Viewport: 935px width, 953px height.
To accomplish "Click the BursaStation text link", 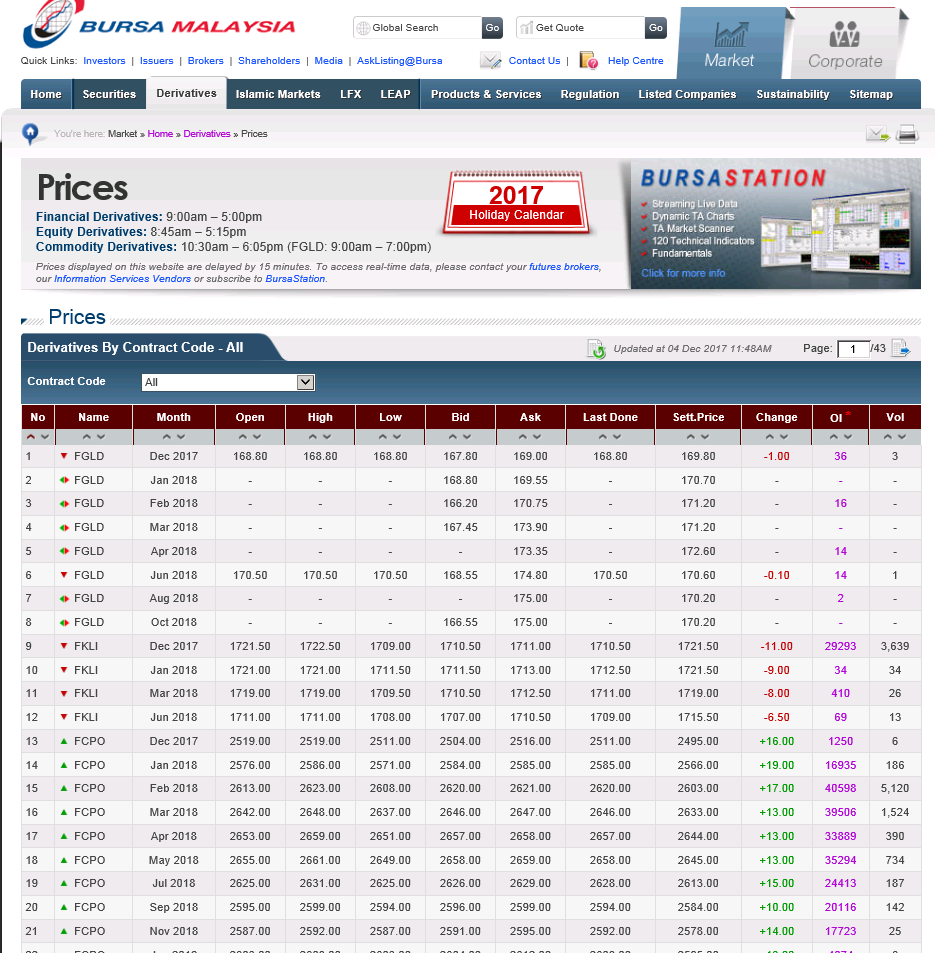I will pos(295,279).
